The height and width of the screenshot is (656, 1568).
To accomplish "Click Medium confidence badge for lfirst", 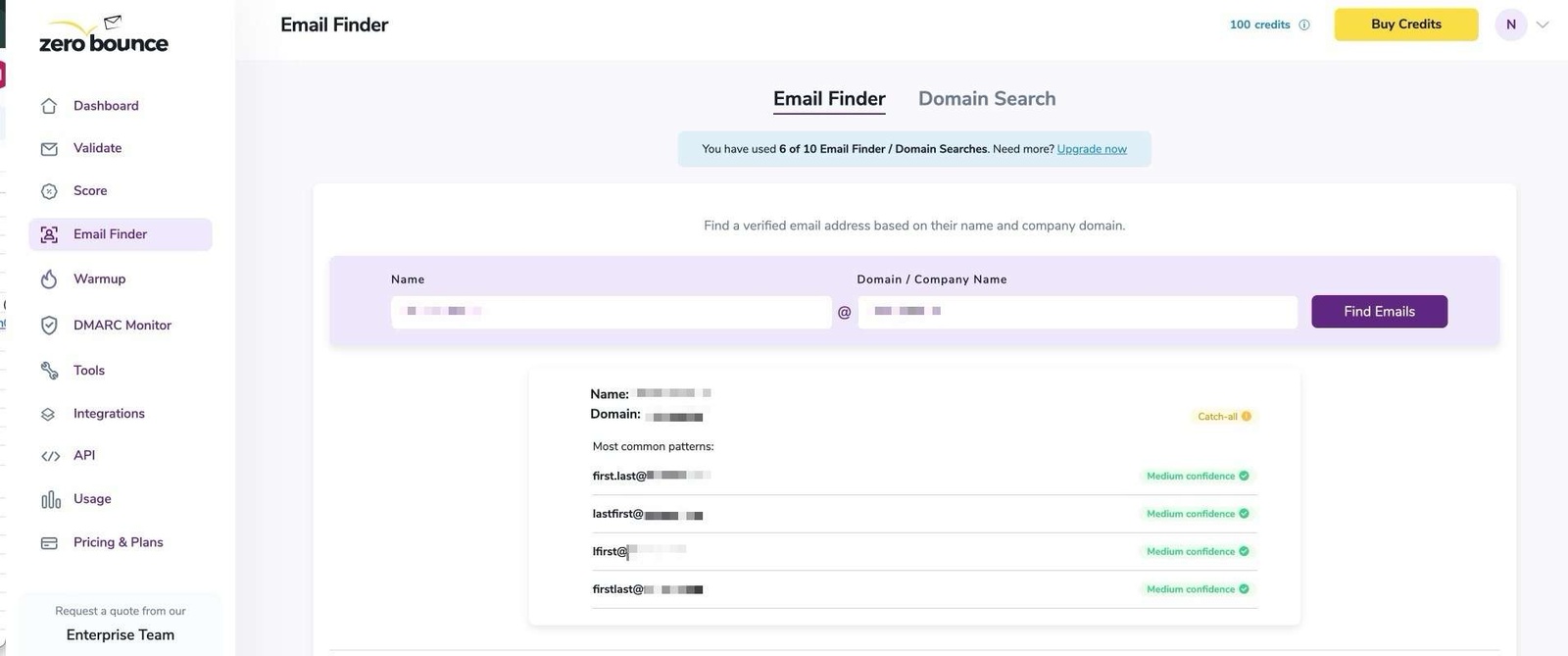I will coord(1198,551).
